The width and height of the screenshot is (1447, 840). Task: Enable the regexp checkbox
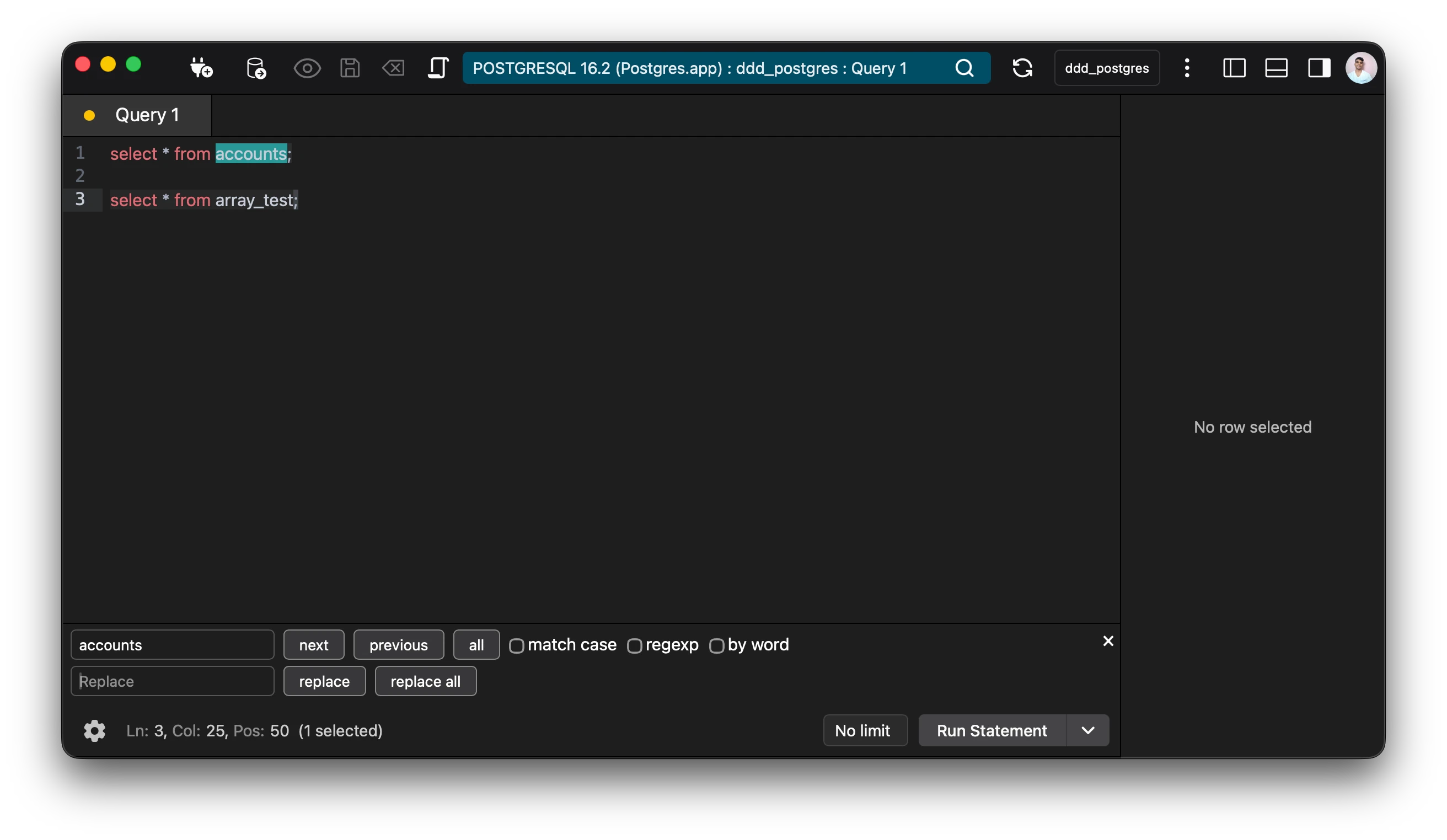(634, 645)
